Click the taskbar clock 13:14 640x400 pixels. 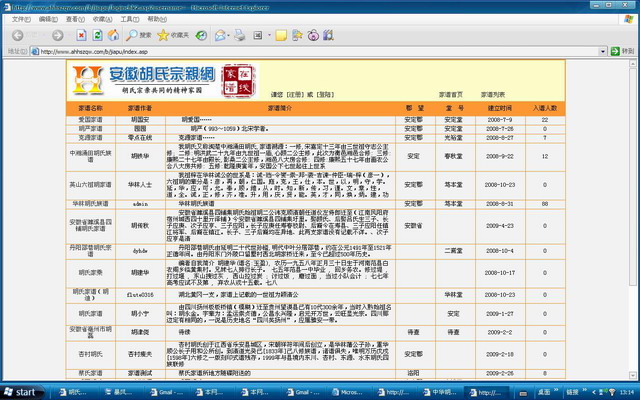pos(627,392)
